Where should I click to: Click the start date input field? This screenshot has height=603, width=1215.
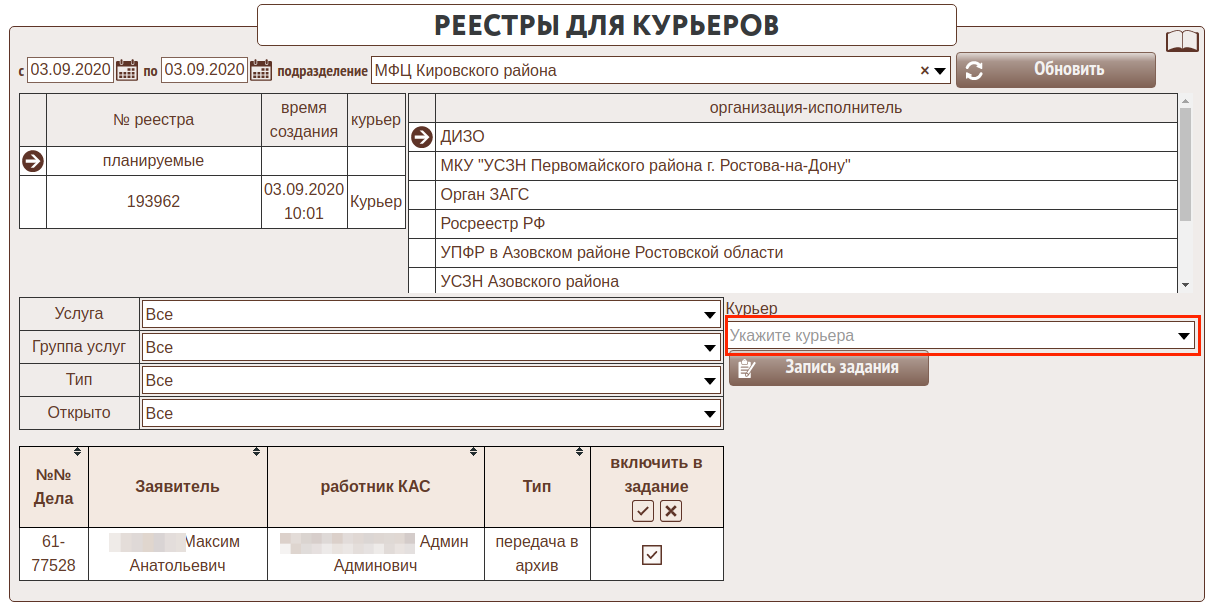click(x=70, y=70)
